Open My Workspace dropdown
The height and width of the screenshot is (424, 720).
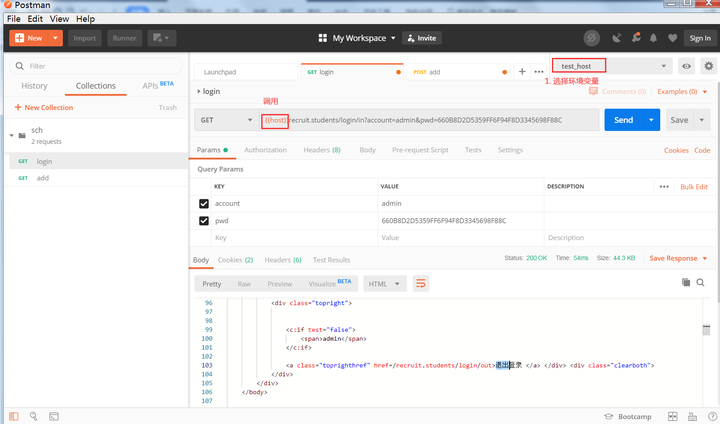357,38
